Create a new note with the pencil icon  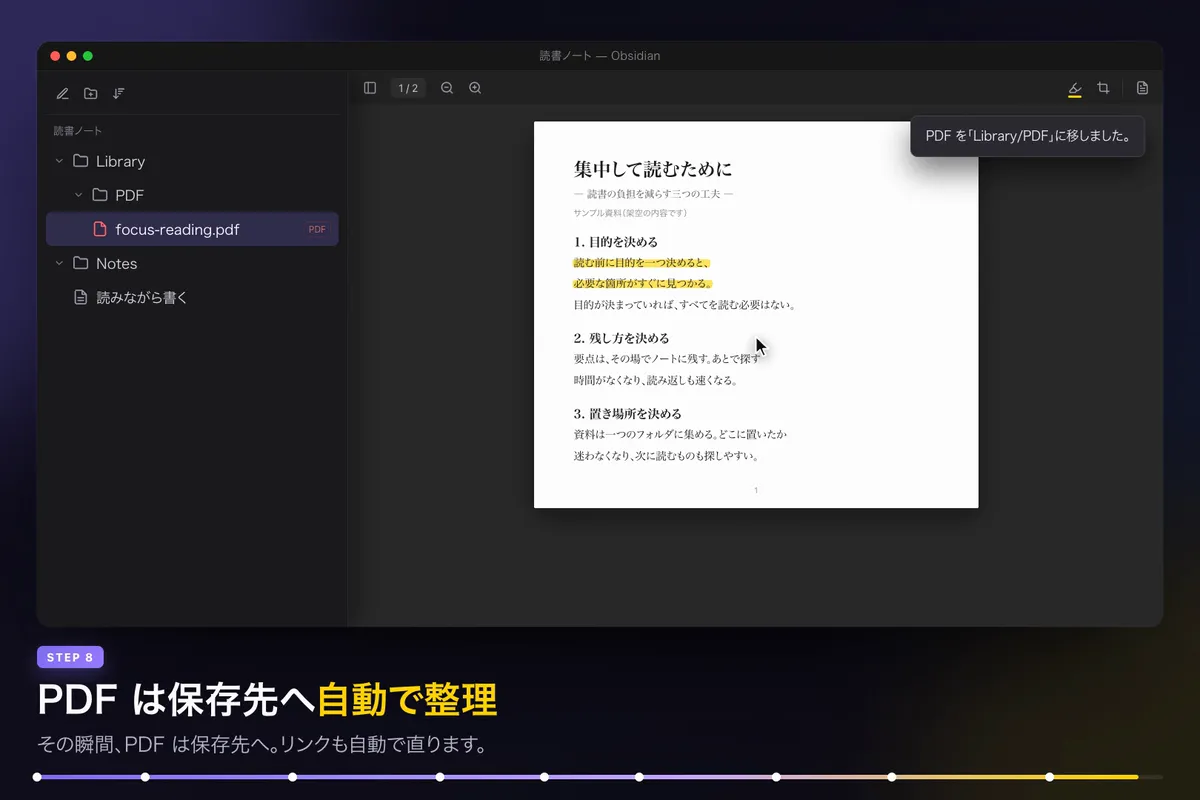tap(63, 93)
